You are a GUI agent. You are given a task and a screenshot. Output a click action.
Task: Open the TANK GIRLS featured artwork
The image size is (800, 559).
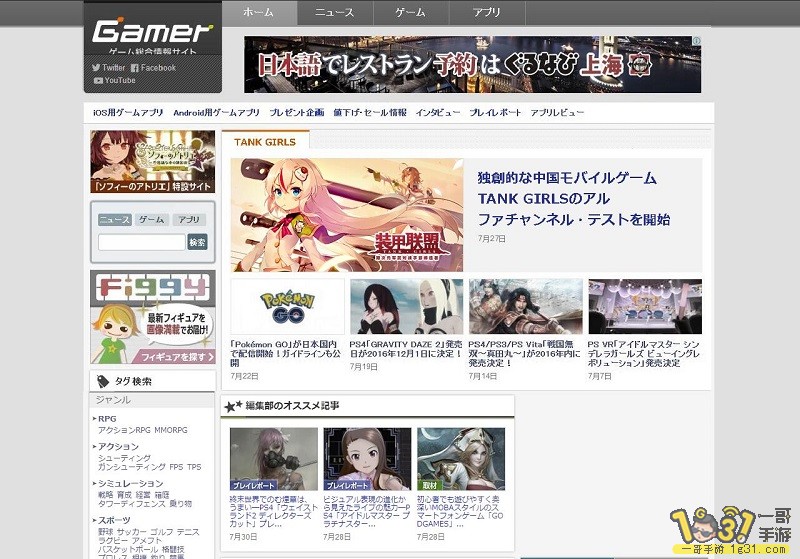click(x=347, y=215)
